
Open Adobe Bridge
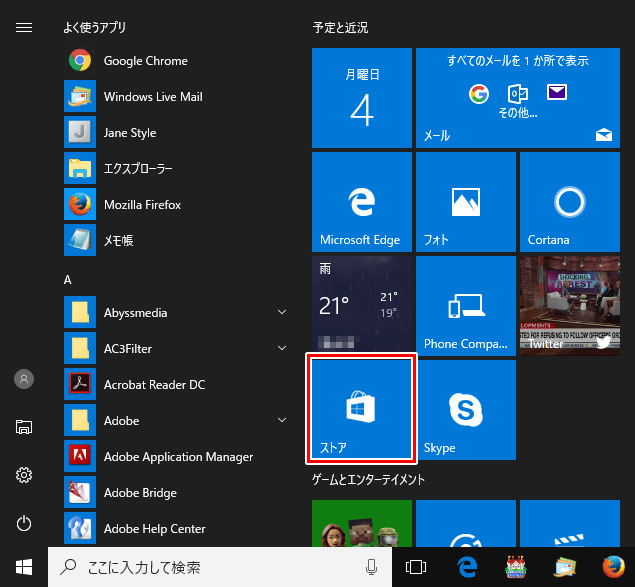(177, 493)
